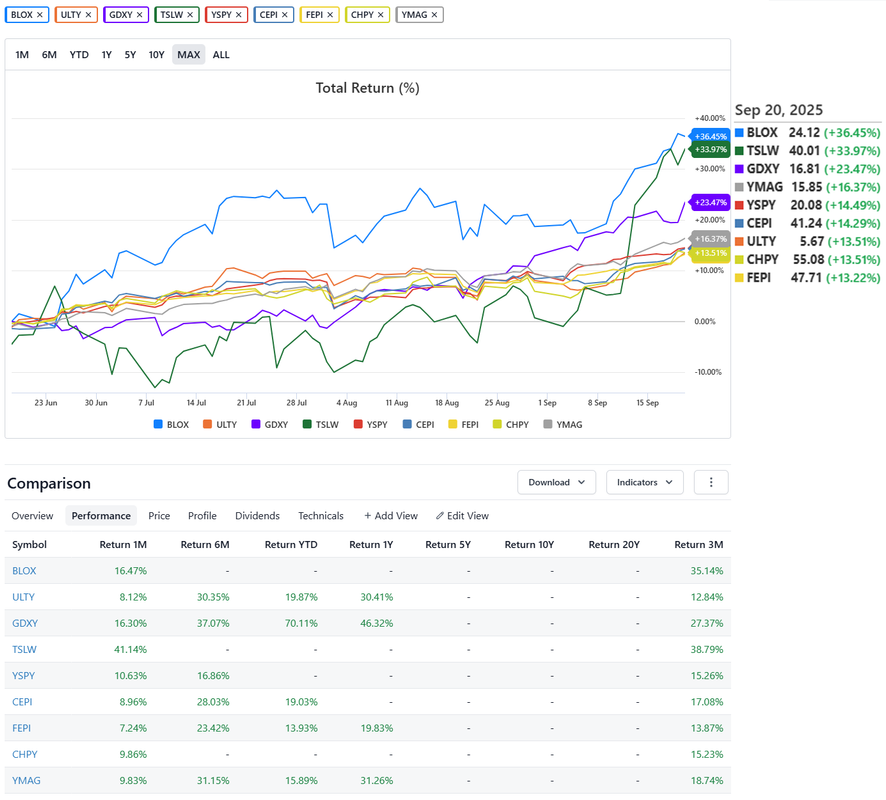Sort by the Return 6M column header

click(205, 545)
